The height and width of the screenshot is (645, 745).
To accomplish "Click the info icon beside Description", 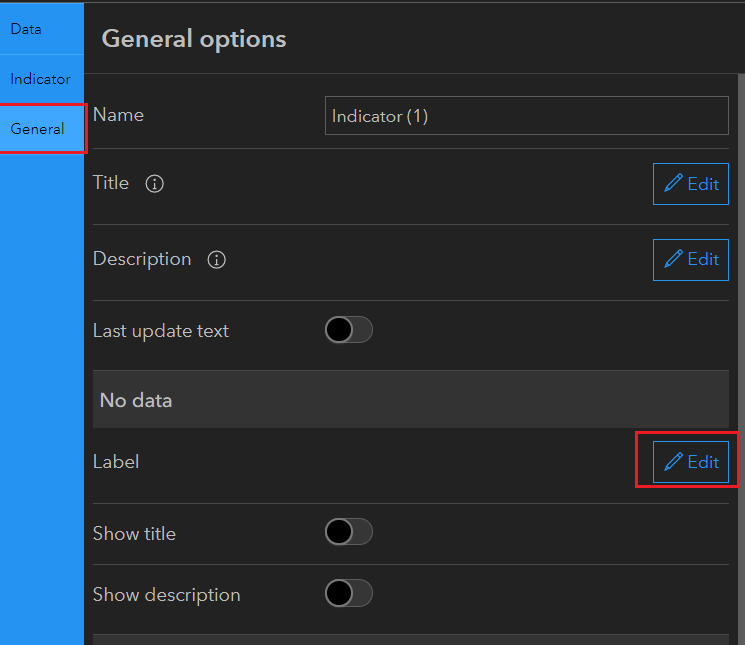I will pos(216,260).
